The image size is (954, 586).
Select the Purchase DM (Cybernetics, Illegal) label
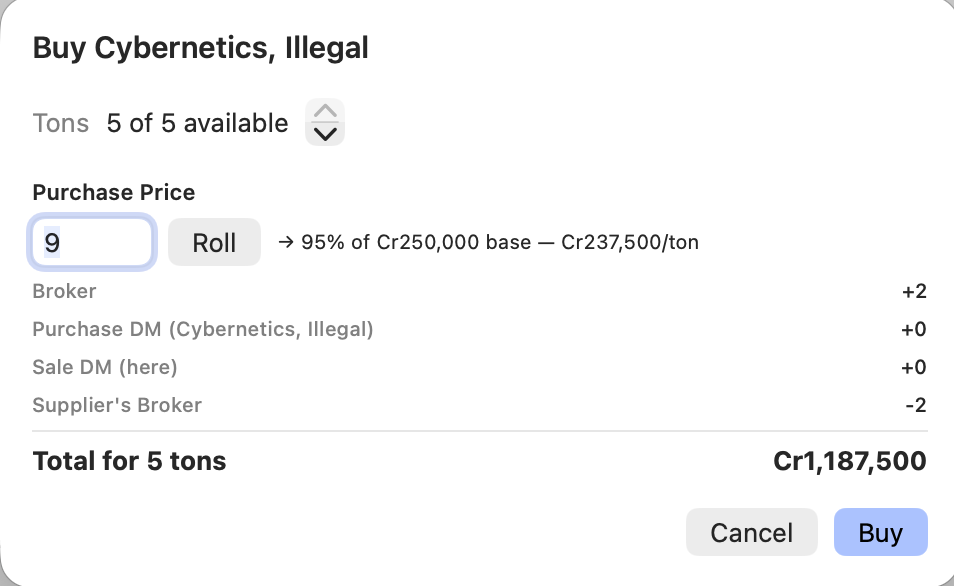(x=203, y=329)
